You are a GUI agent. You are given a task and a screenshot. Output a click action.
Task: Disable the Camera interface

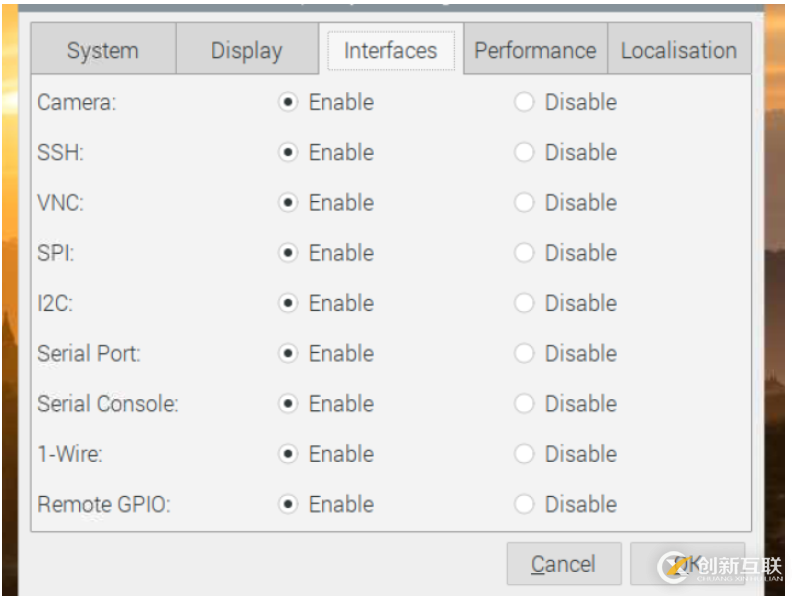click(524, 103)
